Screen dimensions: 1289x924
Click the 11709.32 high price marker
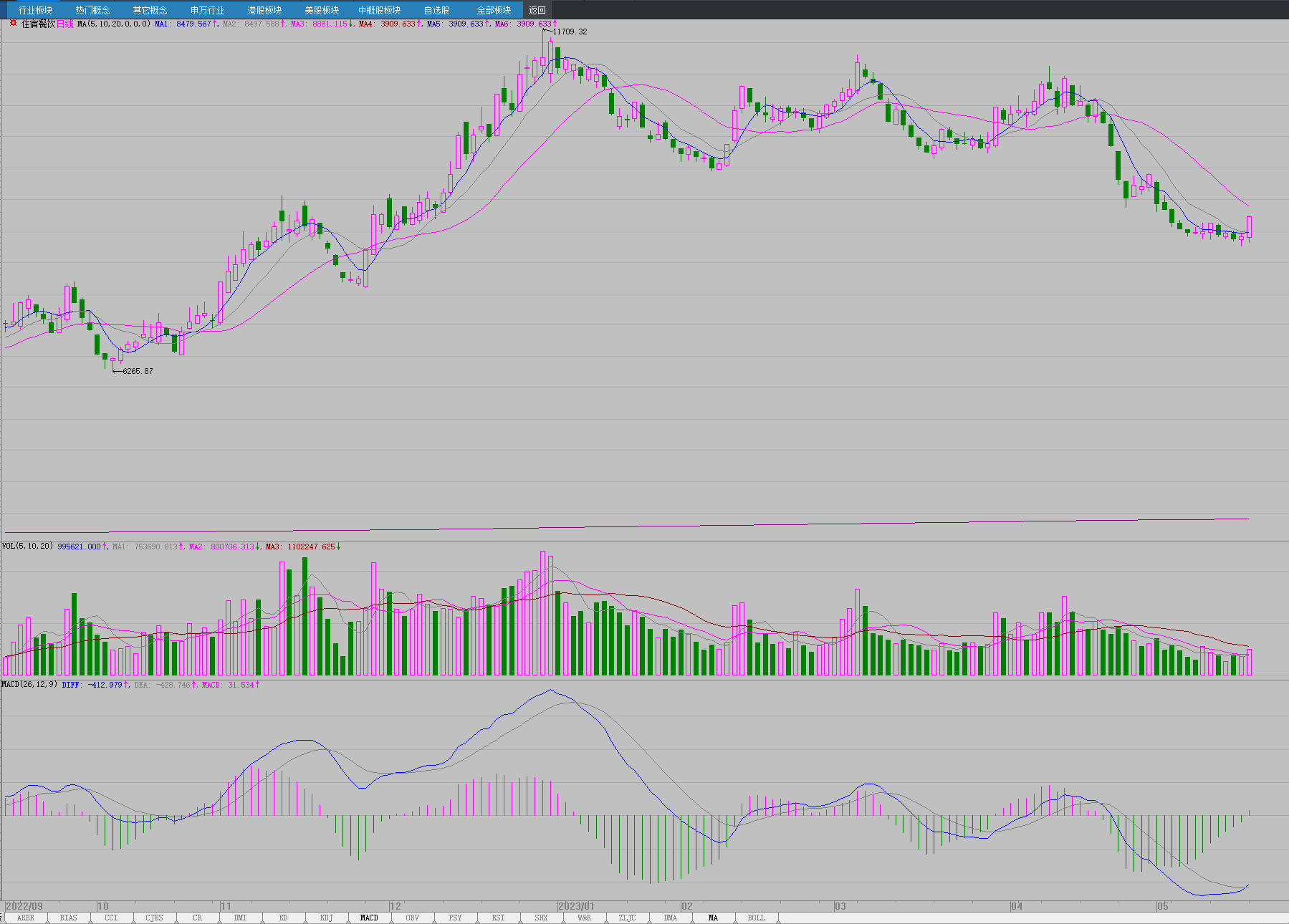tap(570, 32)
